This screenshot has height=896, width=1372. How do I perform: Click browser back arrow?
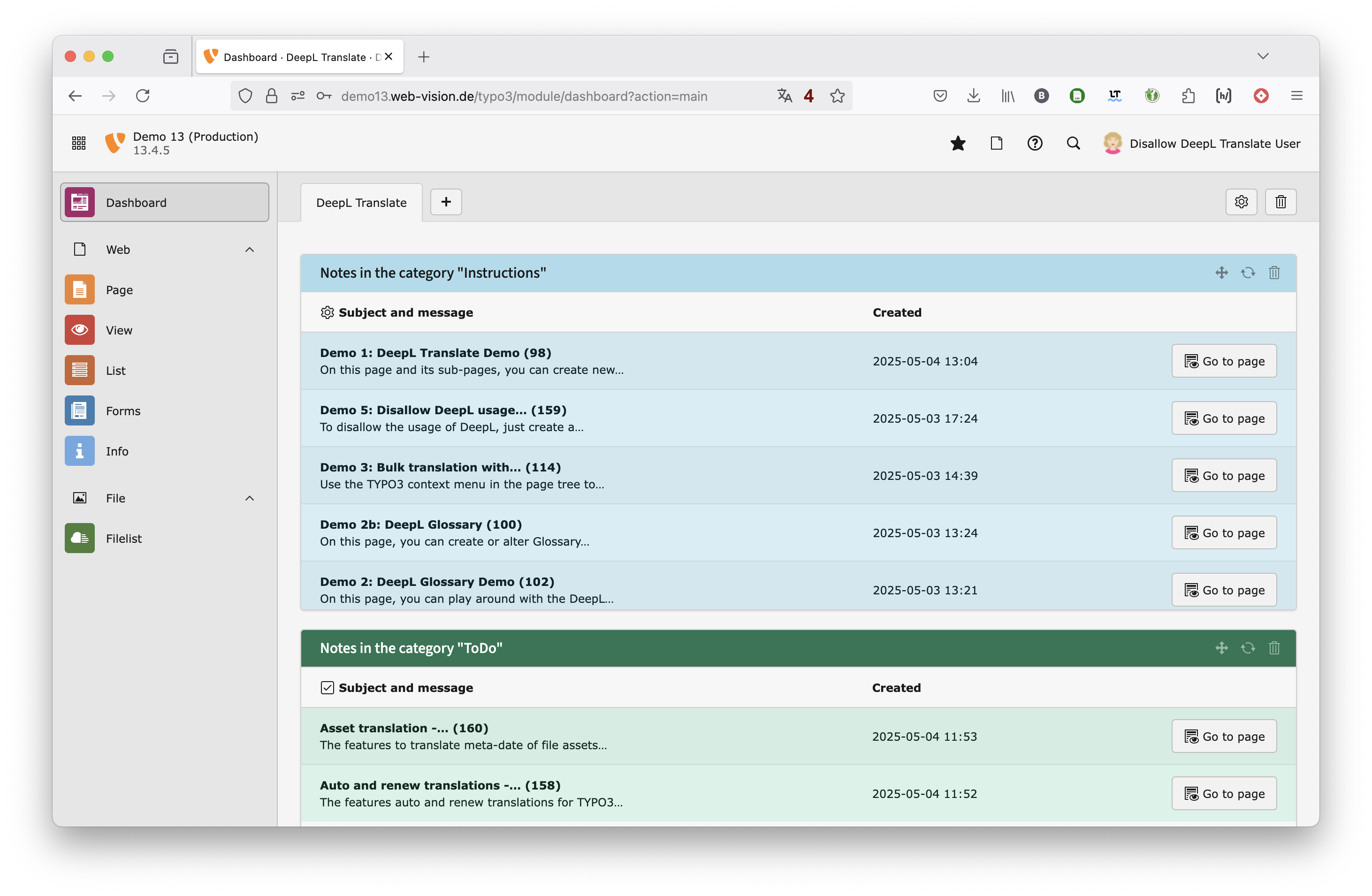pos(75,96)
